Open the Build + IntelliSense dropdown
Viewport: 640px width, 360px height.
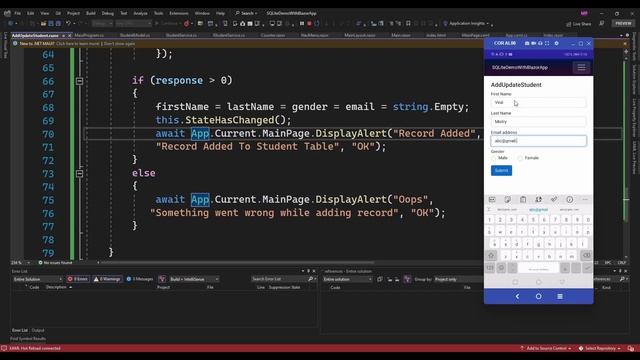coord(194,279)
